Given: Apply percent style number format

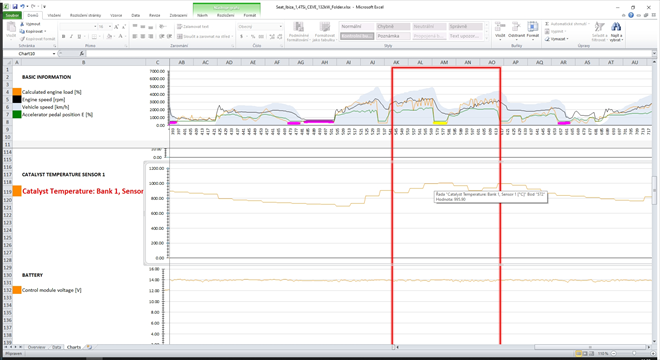Looking at the screenshot, I should (253, 37).
